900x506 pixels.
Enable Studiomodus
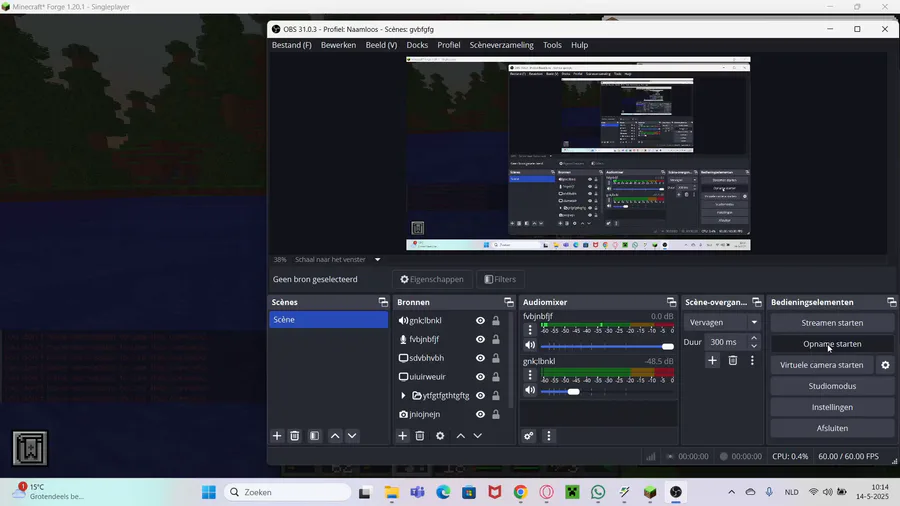pos(832,386)
